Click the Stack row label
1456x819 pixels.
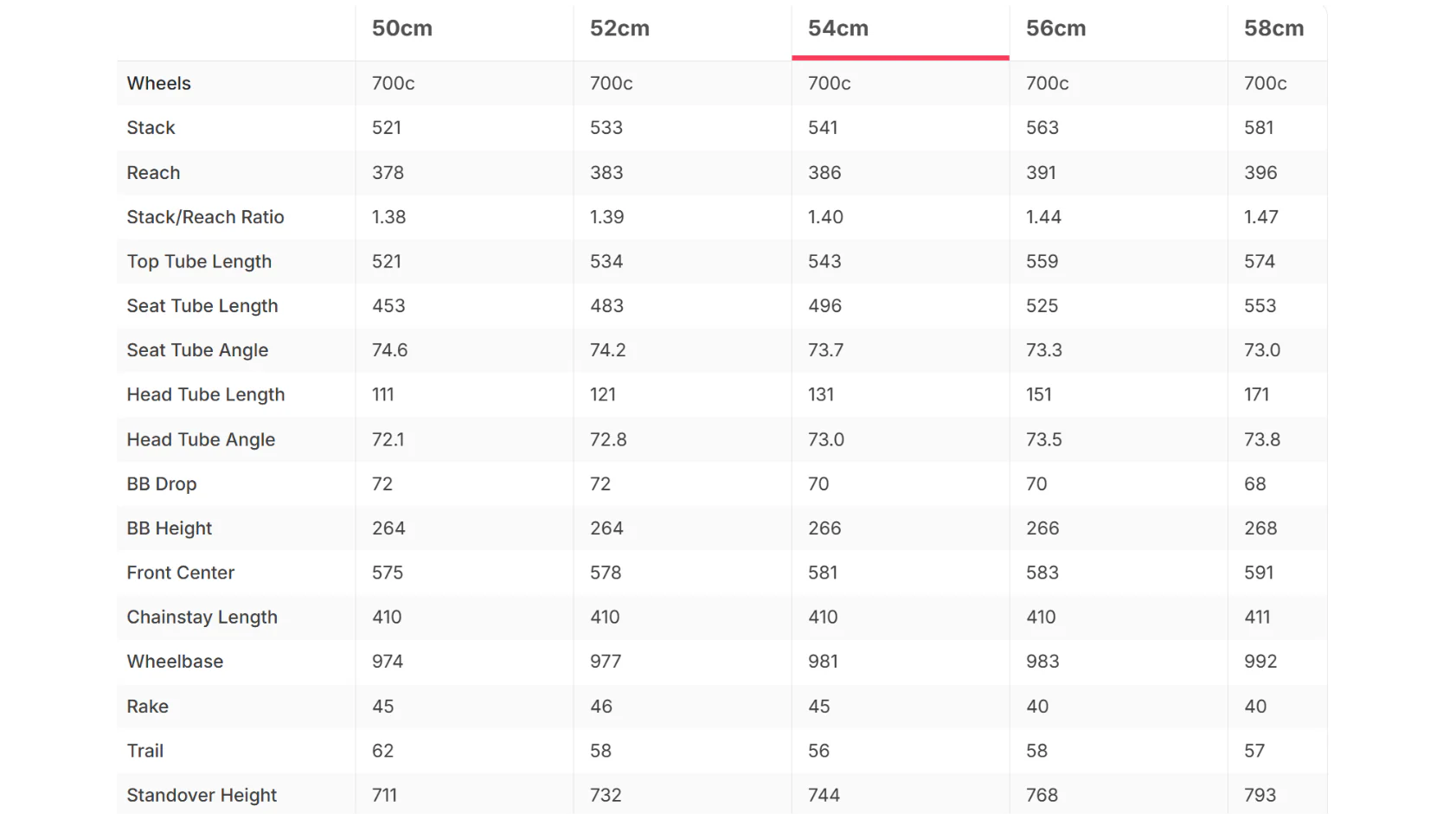tap(151, 128)
